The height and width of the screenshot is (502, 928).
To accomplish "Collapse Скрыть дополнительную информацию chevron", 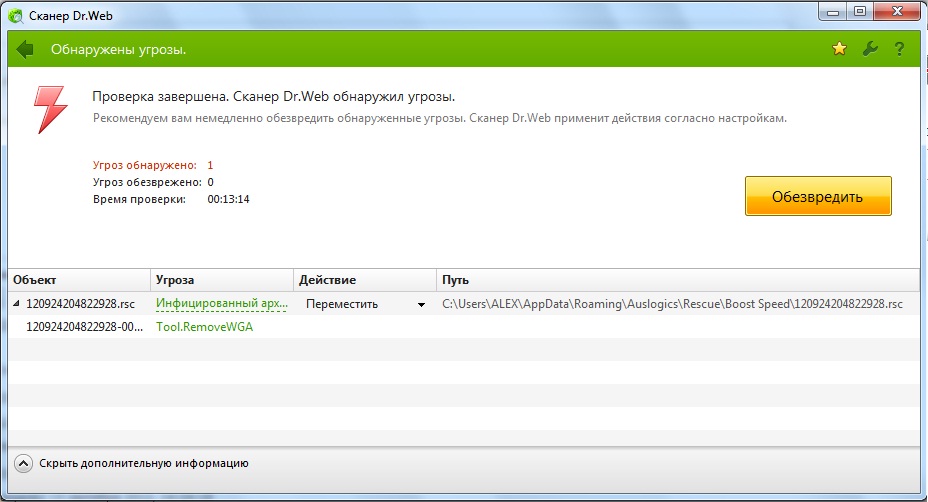I will tap(23, 463).
